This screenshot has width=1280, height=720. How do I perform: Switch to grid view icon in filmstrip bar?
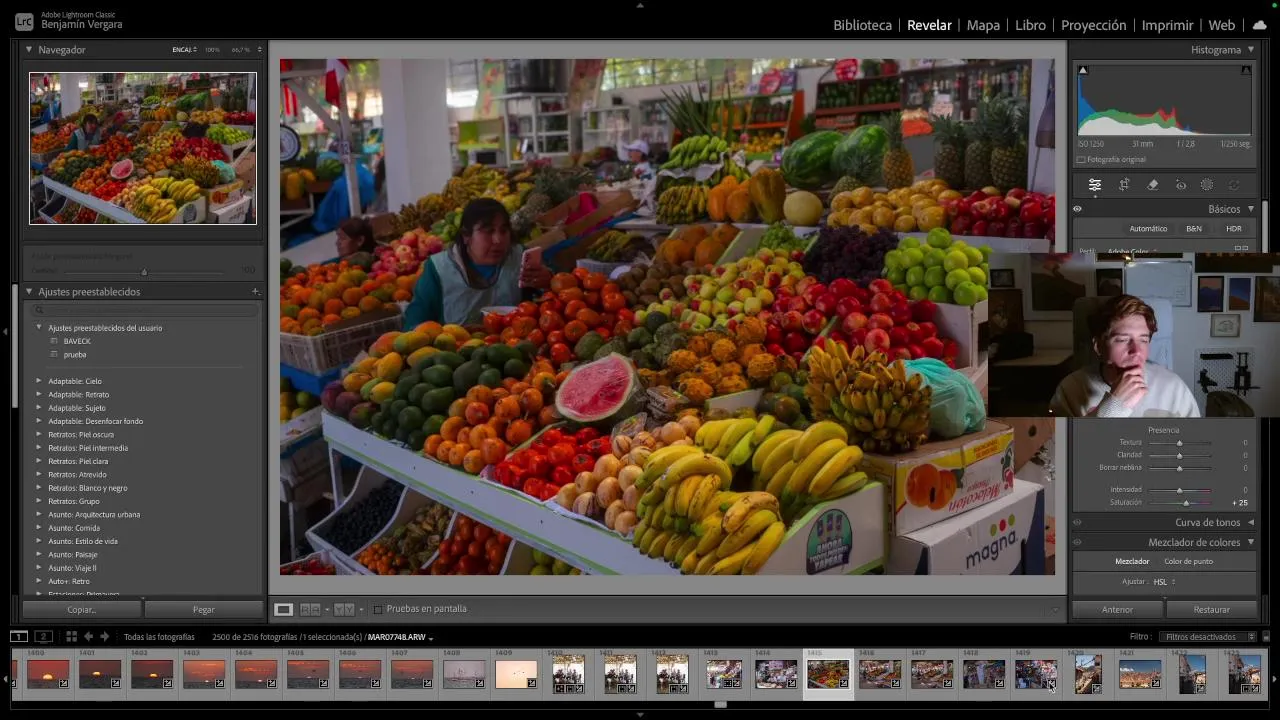pyautogui.click(x=71, y=636)
